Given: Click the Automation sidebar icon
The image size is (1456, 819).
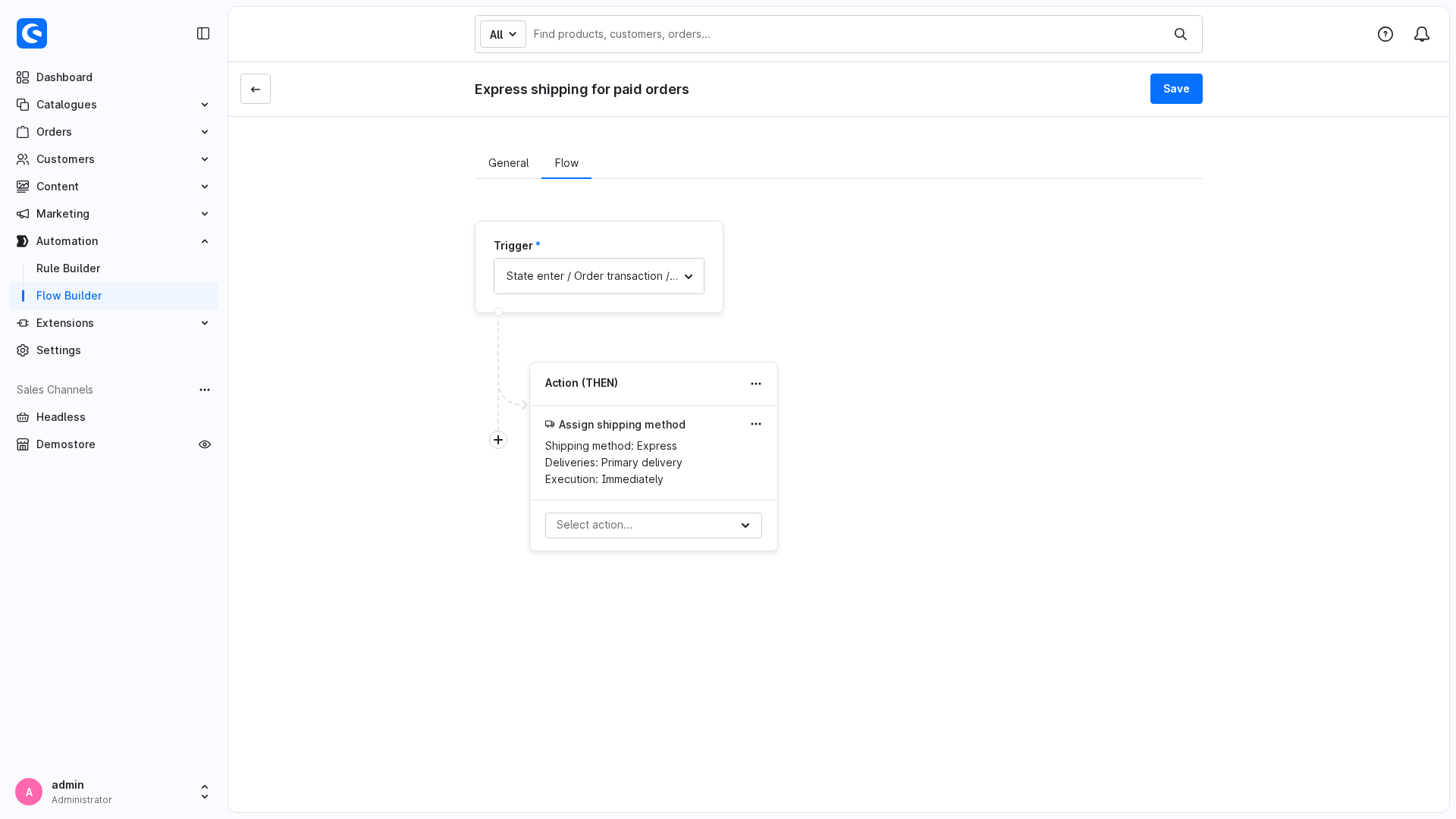Looking at the screenshot, I should 23,241.
